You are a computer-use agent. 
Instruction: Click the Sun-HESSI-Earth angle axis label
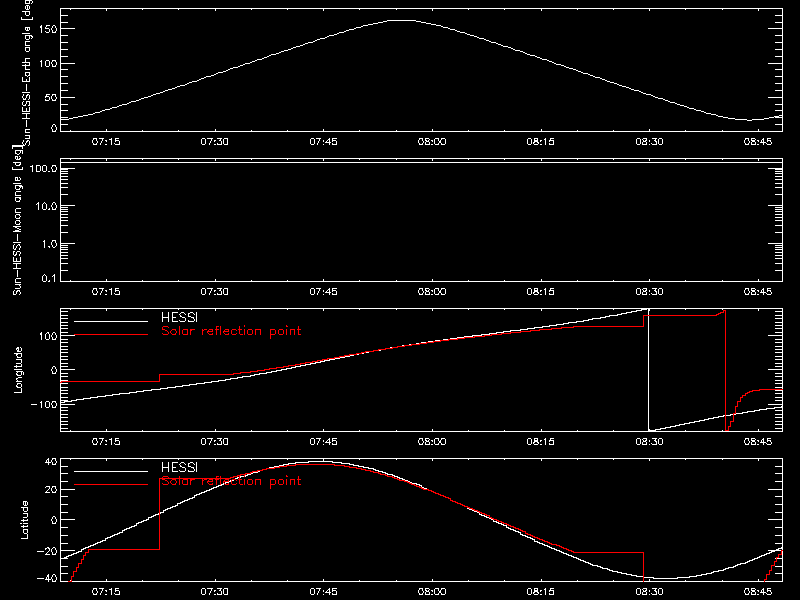27,72
